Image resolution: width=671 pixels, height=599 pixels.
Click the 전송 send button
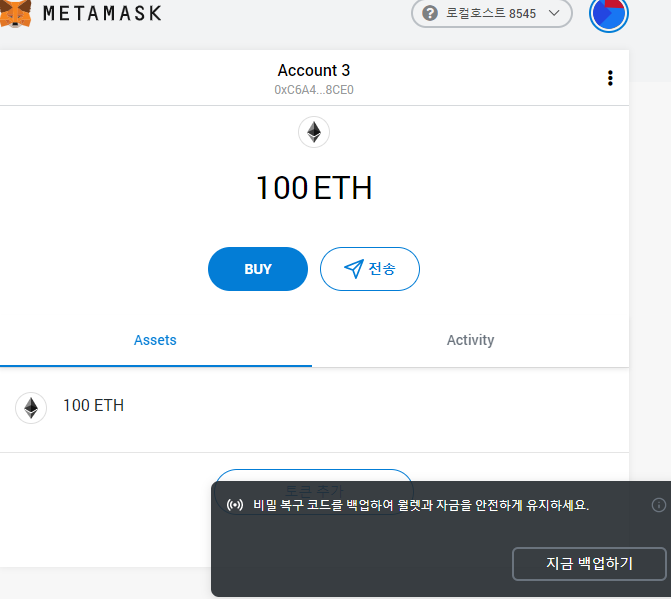[x=370, y=269]
